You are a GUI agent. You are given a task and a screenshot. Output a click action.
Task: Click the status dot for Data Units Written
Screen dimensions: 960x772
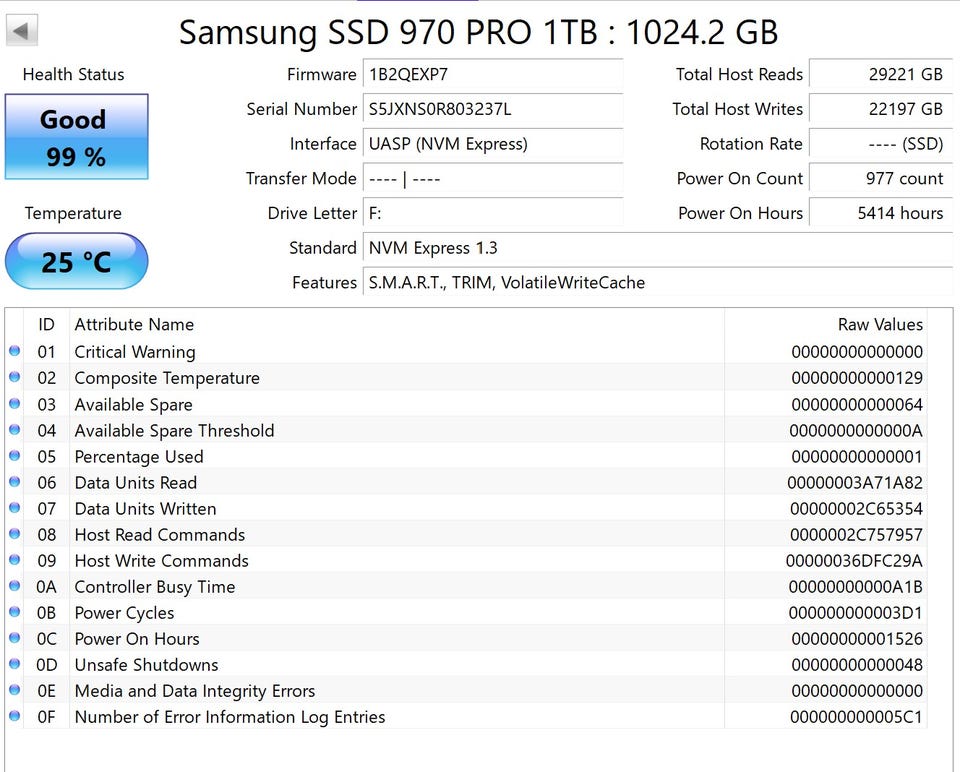point(15,508)
